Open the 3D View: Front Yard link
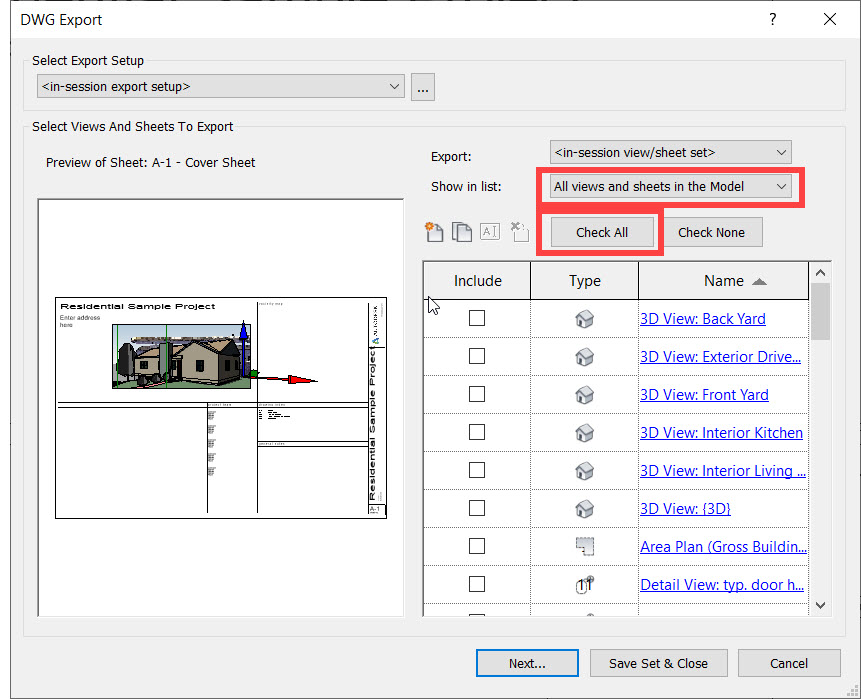This screenshot has height=699, width=861. tap(705, 394)
